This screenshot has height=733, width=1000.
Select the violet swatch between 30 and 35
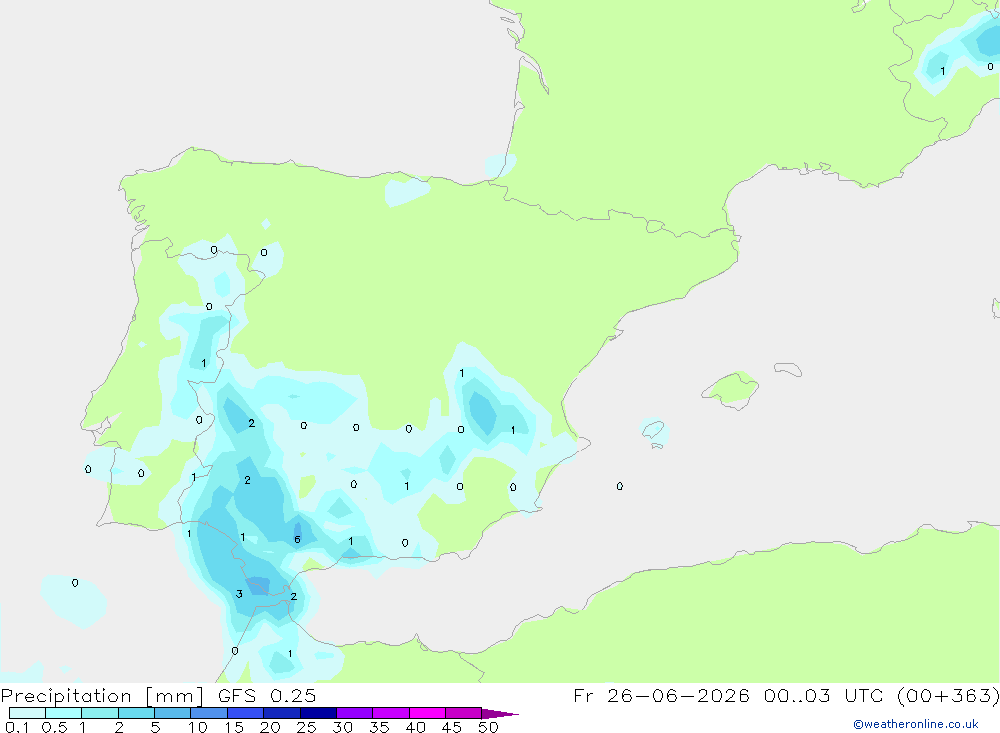tap(355, 713)
